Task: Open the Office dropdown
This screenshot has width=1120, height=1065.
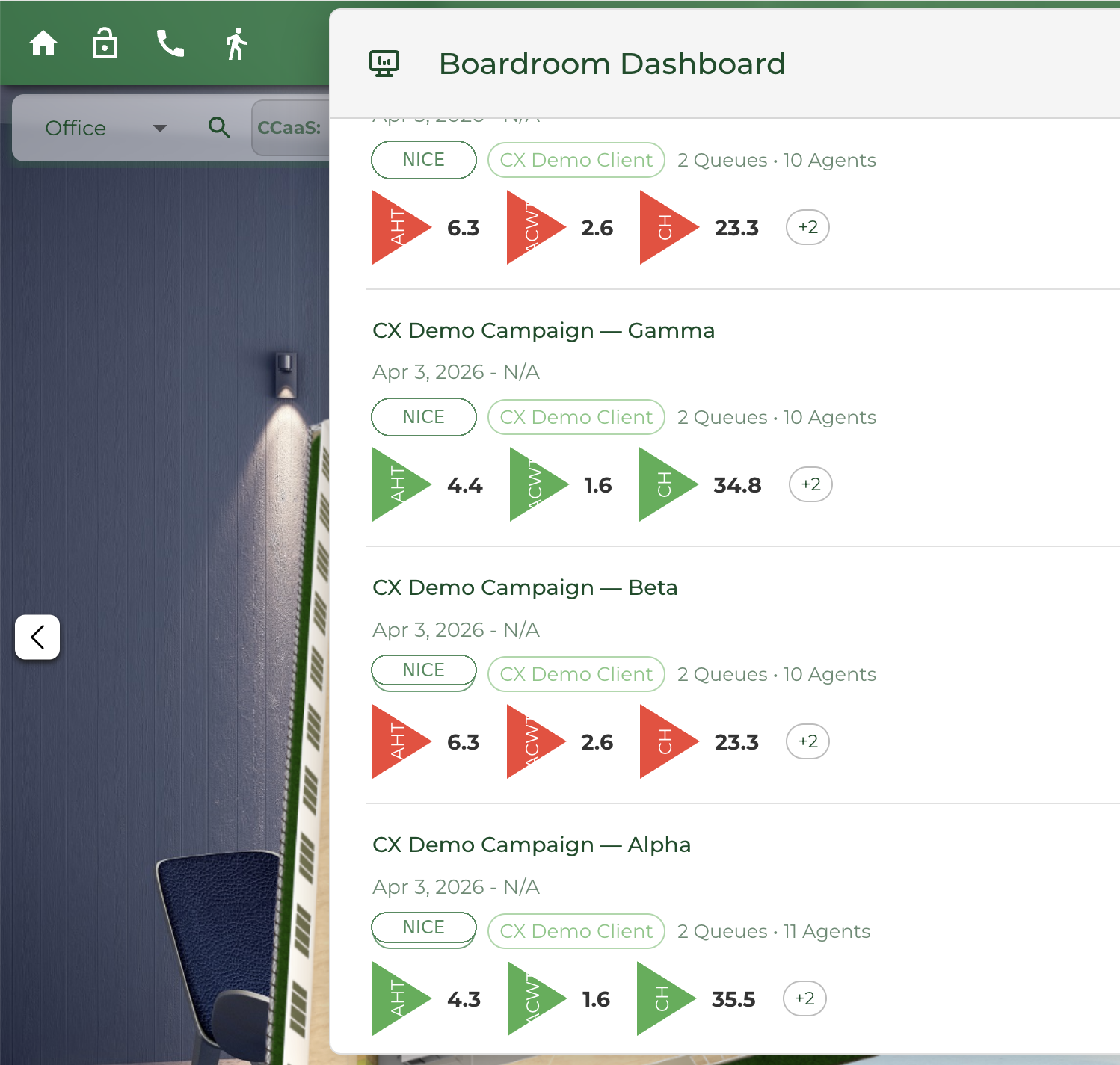Action: pos(105,128)
